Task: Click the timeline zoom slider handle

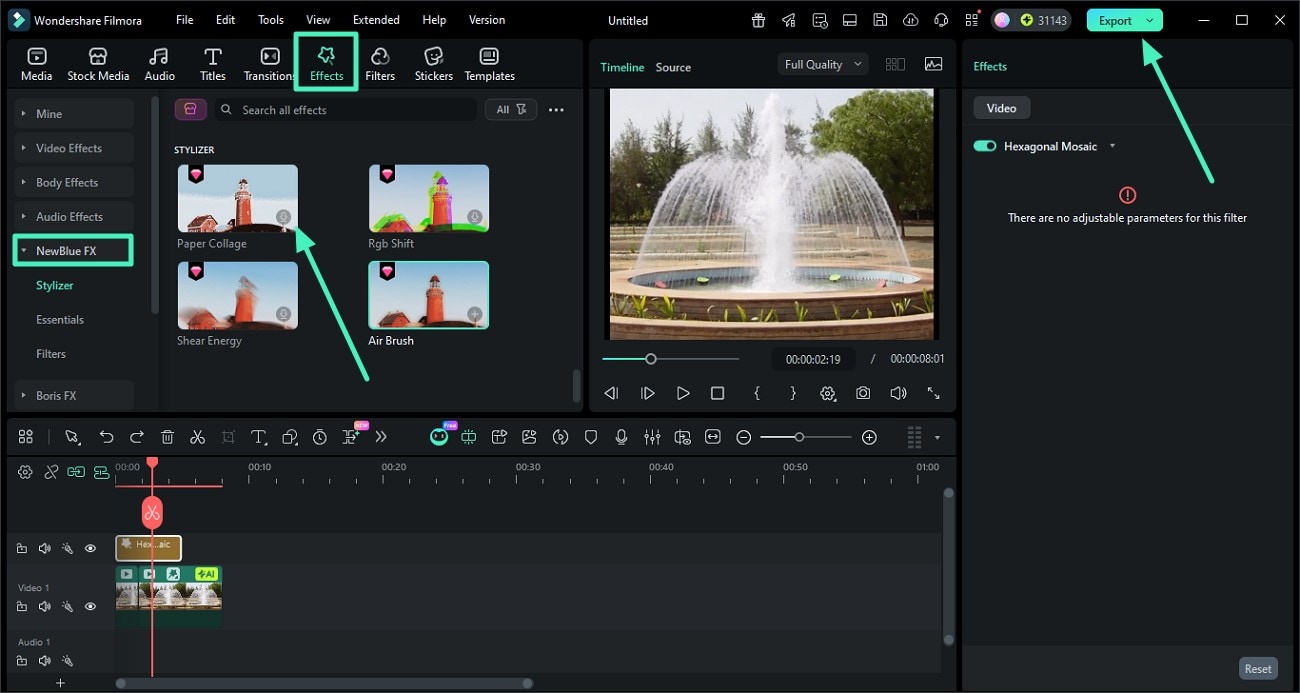Action: tap(799, 437)
